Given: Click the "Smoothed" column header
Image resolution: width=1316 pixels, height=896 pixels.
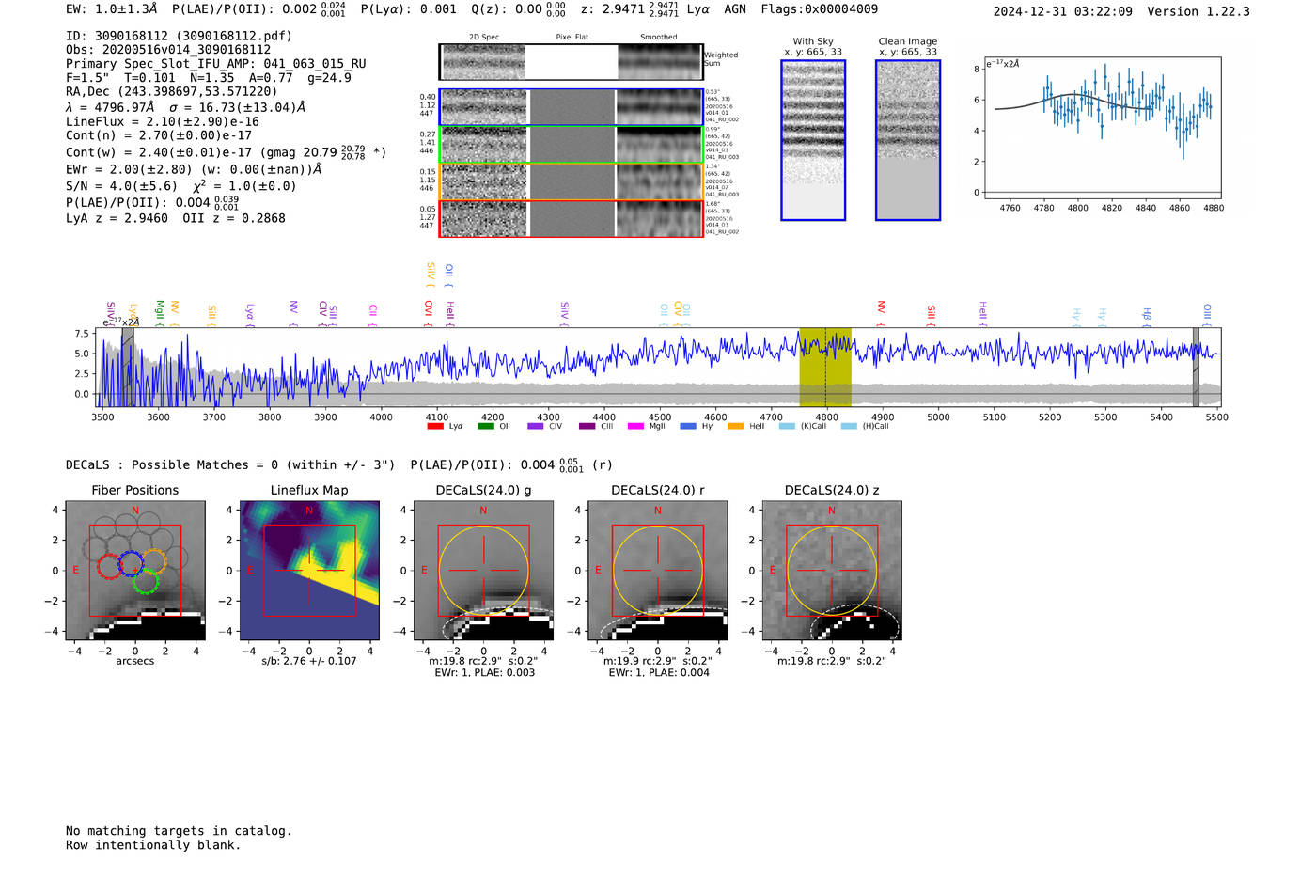Looking at the screenshot, I should click(x=658, y=37).
